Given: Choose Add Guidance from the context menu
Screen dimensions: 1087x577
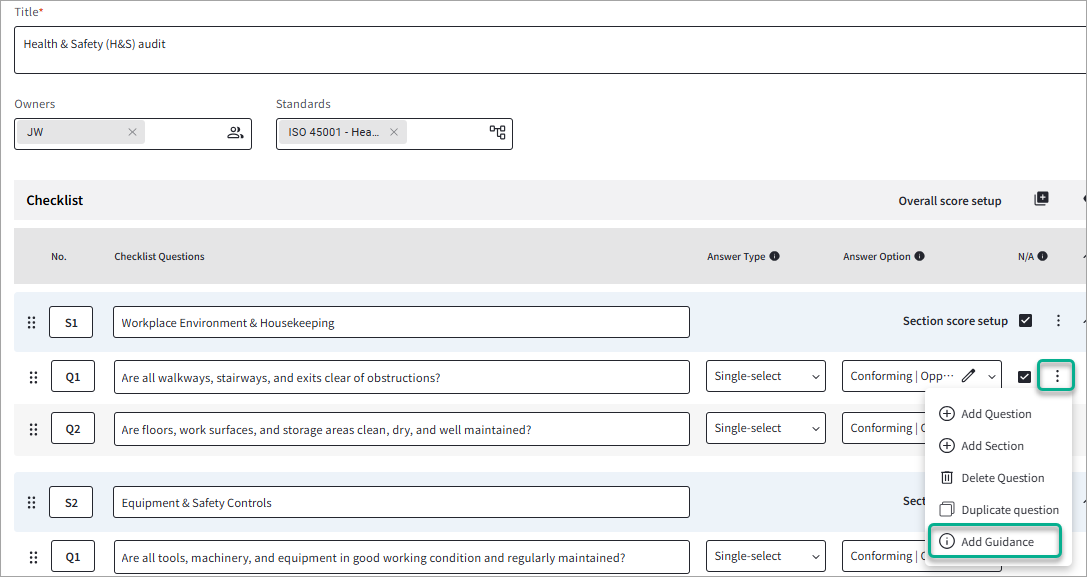Looking at the screenshot, I should 994,542.
